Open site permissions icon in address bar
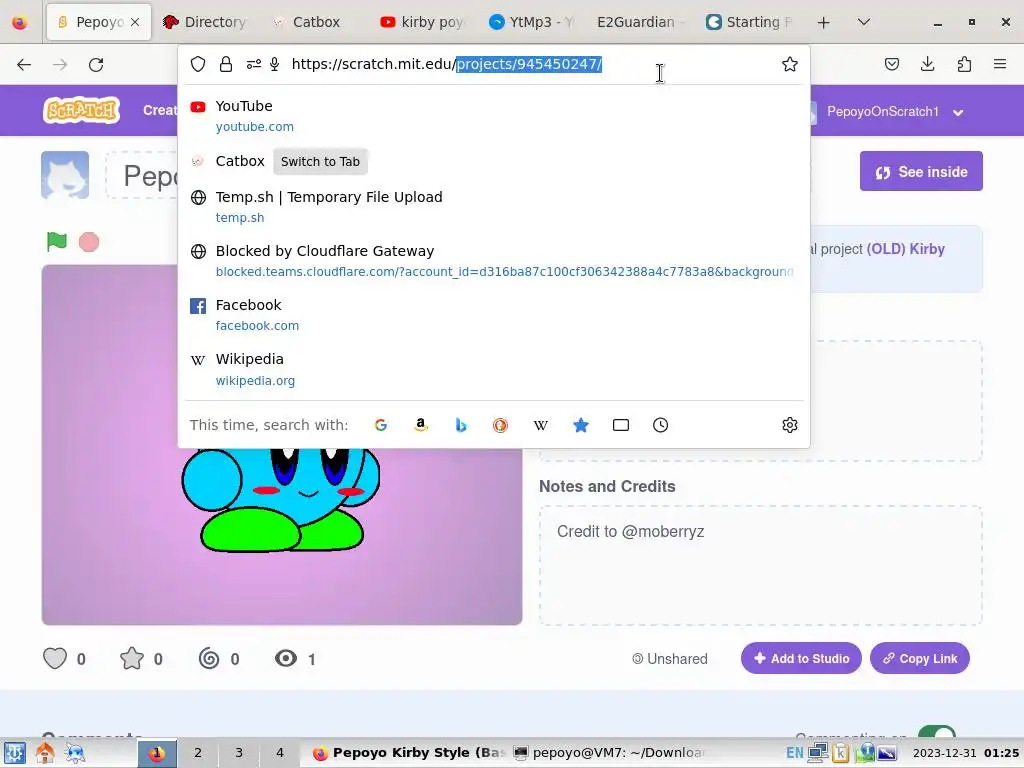 point(253,64)
